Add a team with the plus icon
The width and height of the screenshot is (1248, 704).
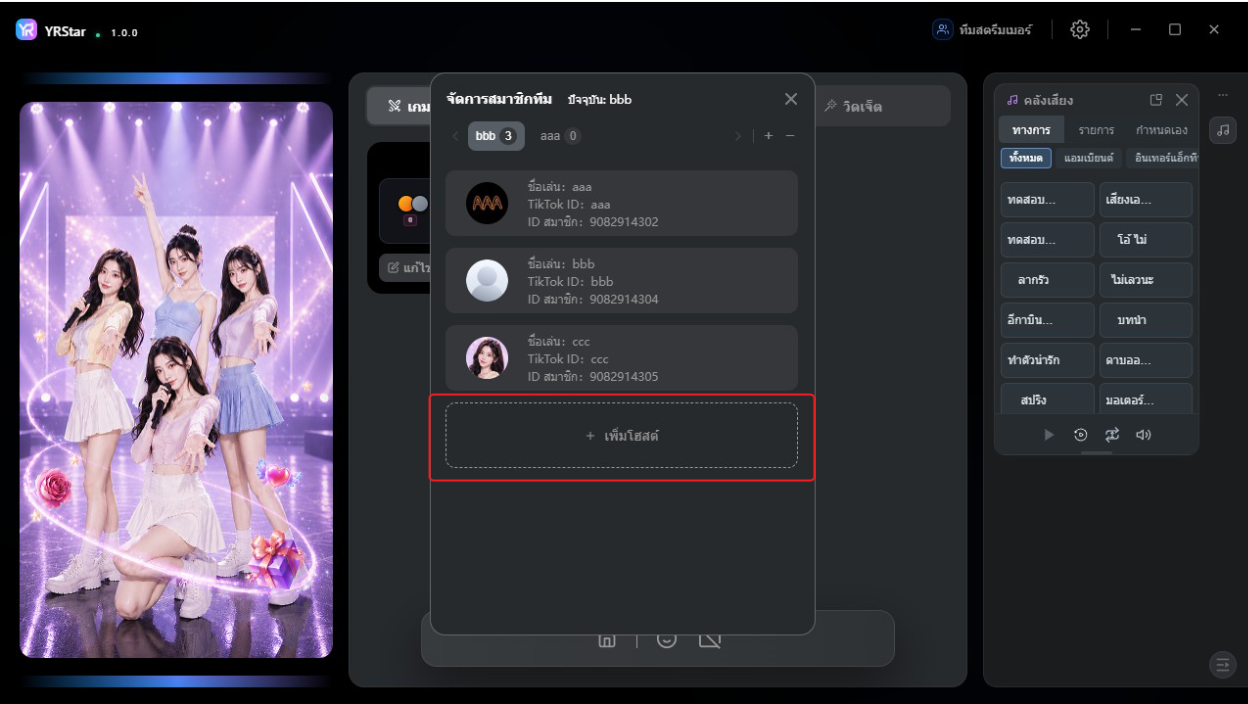768,136
